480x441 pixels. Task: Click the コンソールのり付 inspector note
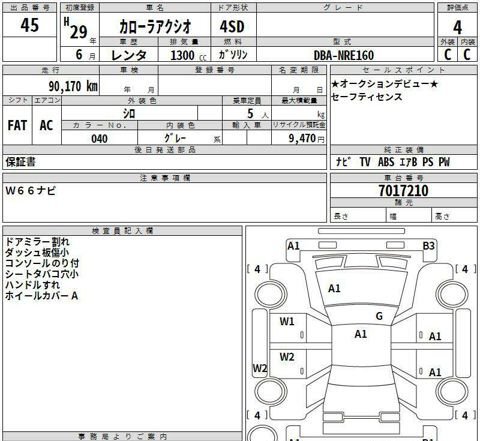click(42, 263)
